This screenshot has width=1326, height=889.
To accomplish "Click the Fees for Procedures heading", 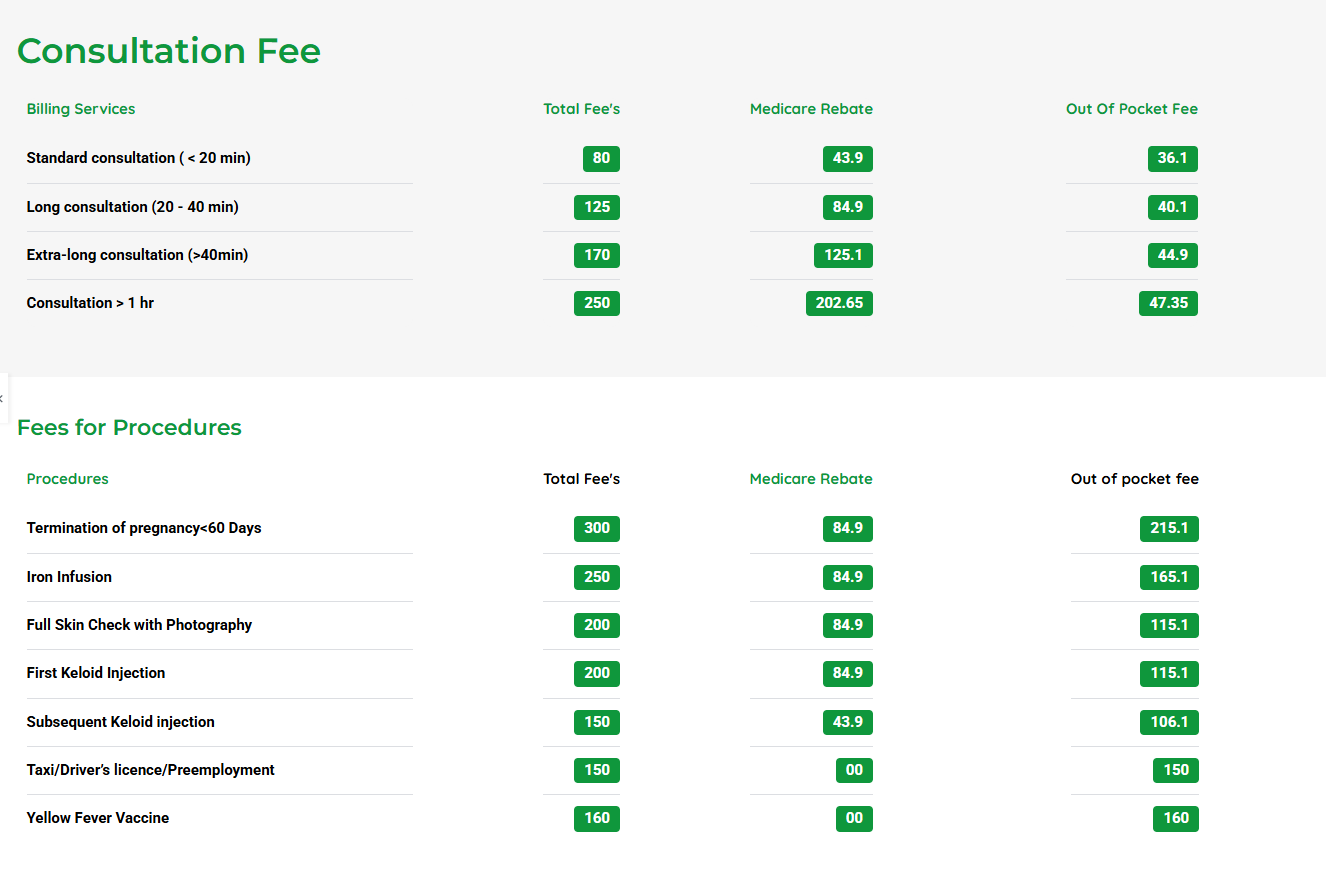I will (x=129, y=427).
